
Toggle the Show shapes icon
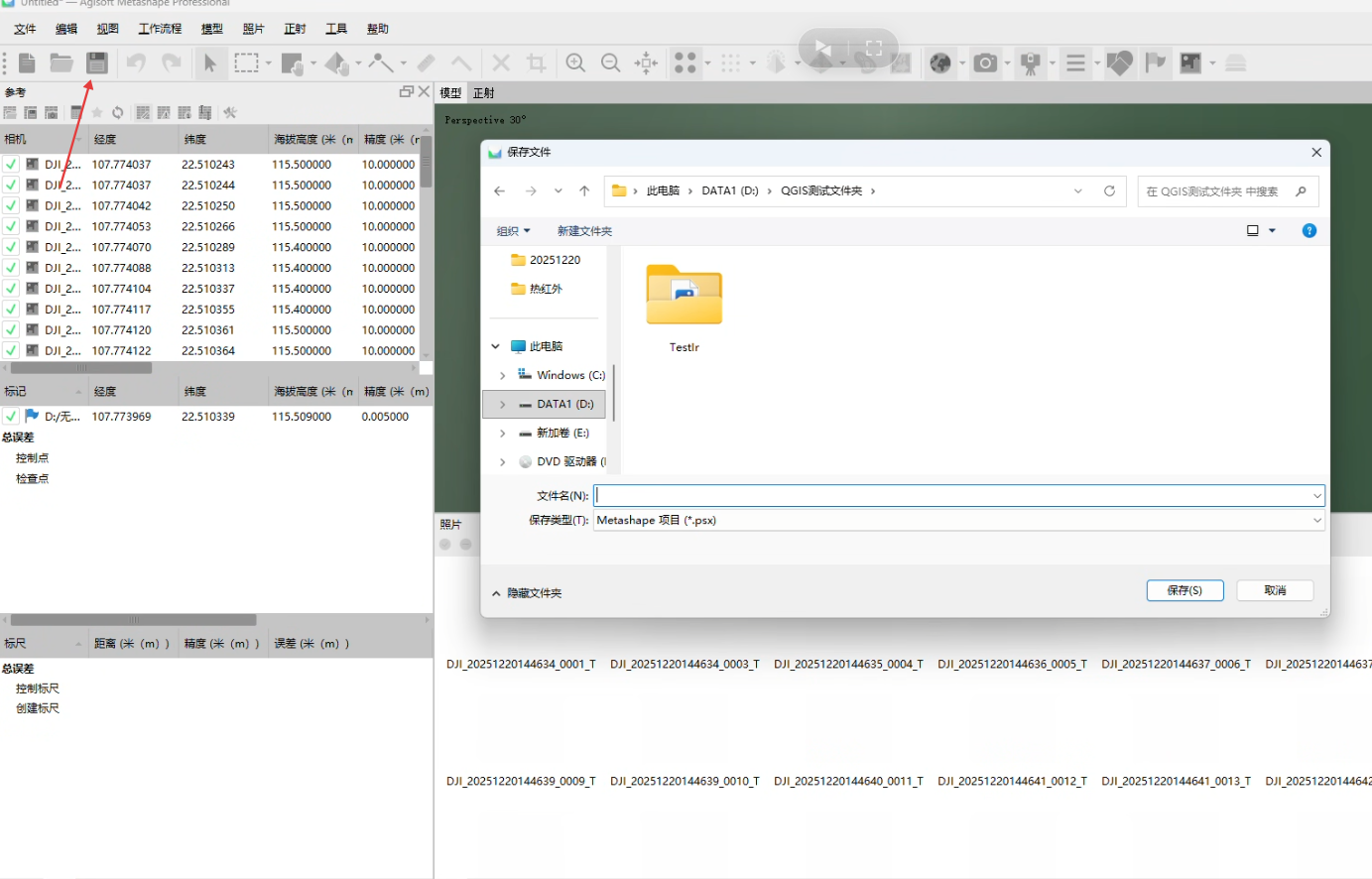click(1120, 63)
